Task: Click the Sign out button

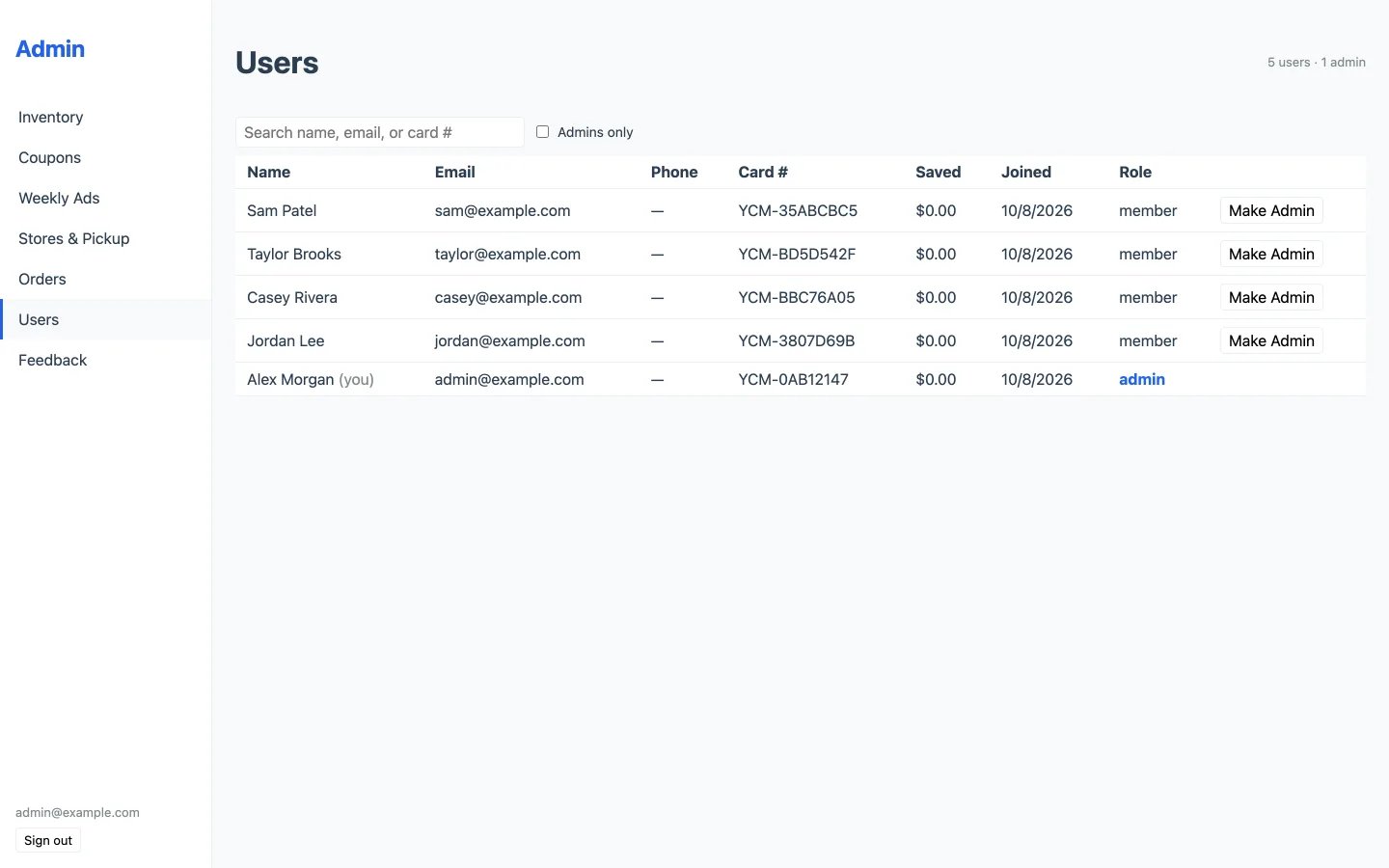Action: pos(48,840)
